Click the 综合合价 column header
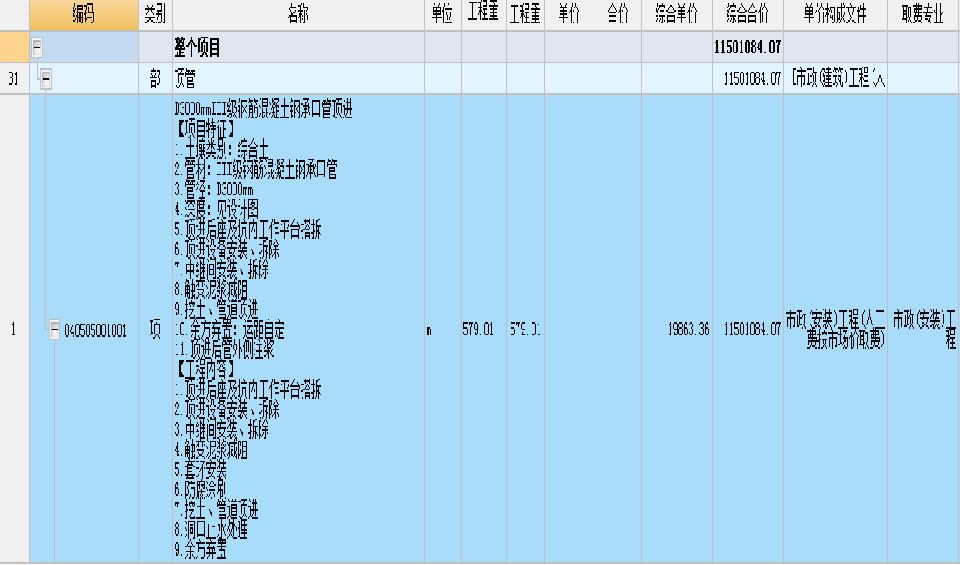This screenshot has width=960, height=565. [x=748, y=15]
